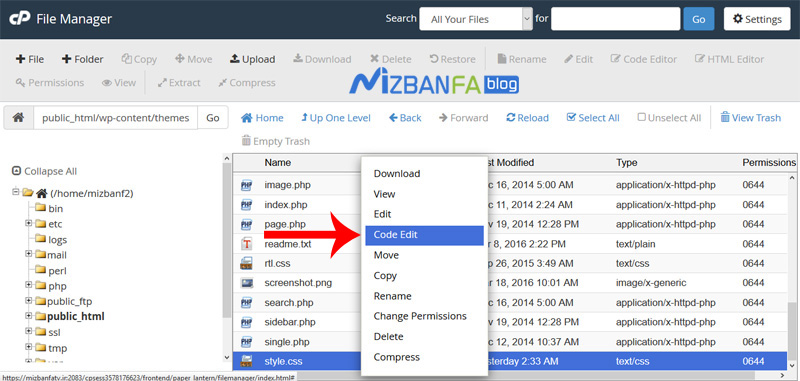Choose View from context menu
Image resolution: width=800 pixels, height=381 pixels.
pyautogui.click(x=424, y=194)
